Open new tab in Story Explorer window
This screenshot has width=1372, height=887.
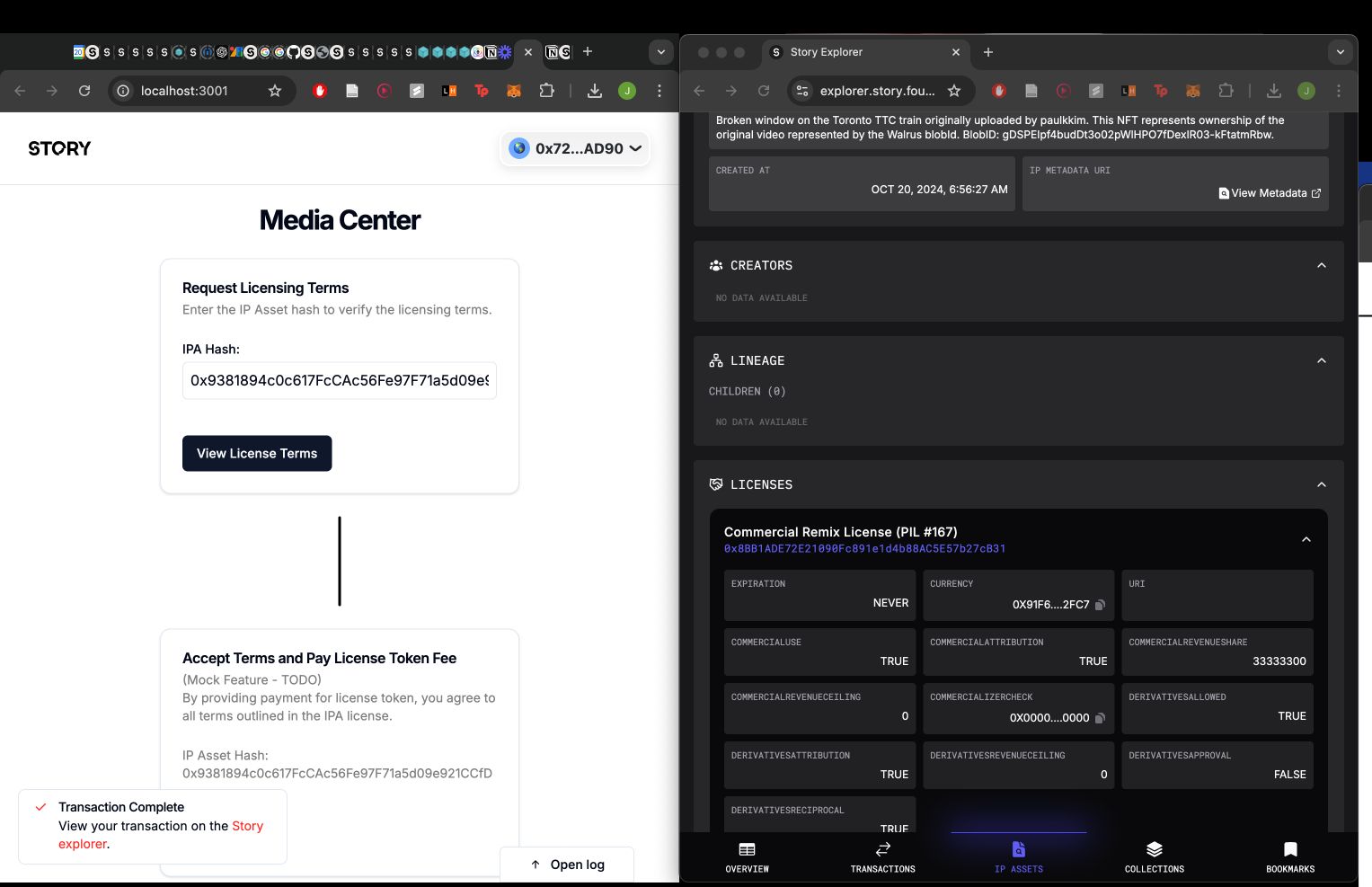pyautogui.click(x=988, y=52)
